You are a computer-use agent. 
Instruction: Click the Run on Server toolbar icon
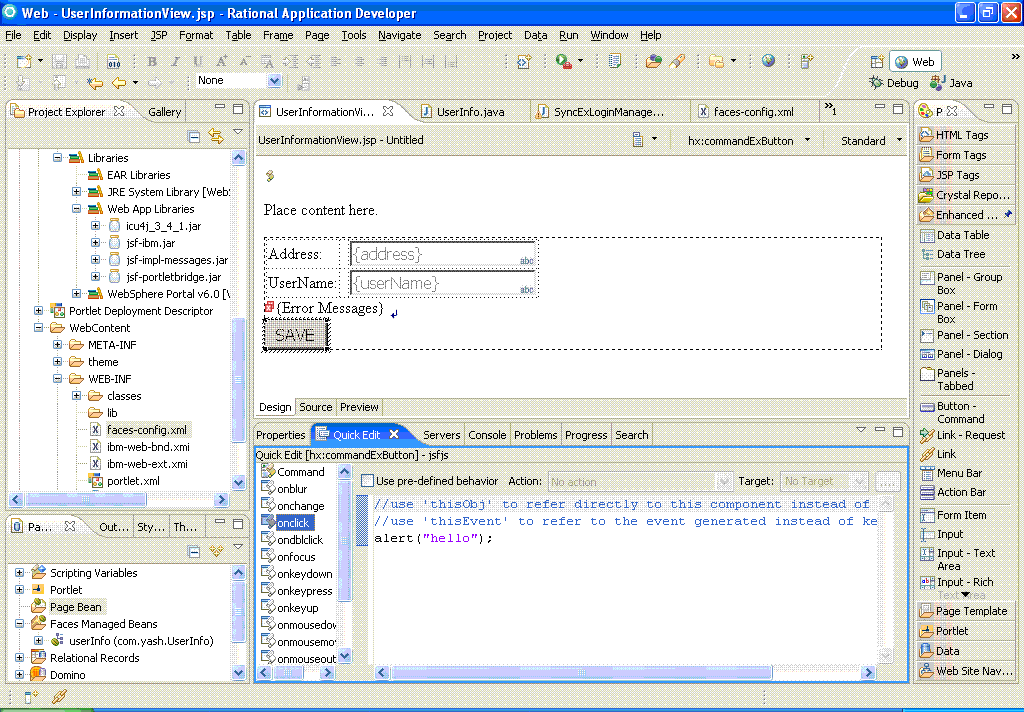click(563, 61)
